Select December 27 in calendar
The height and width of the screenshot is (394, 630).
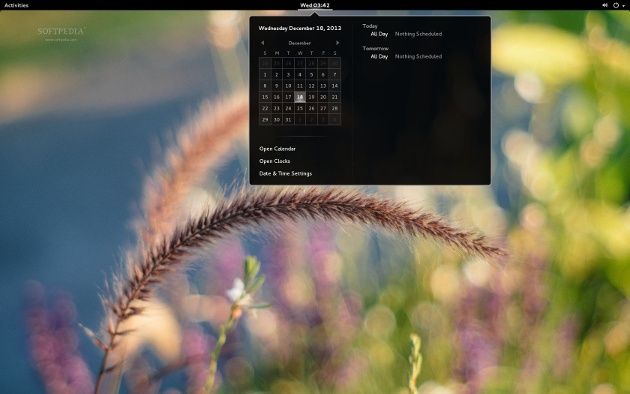[323, 108]
